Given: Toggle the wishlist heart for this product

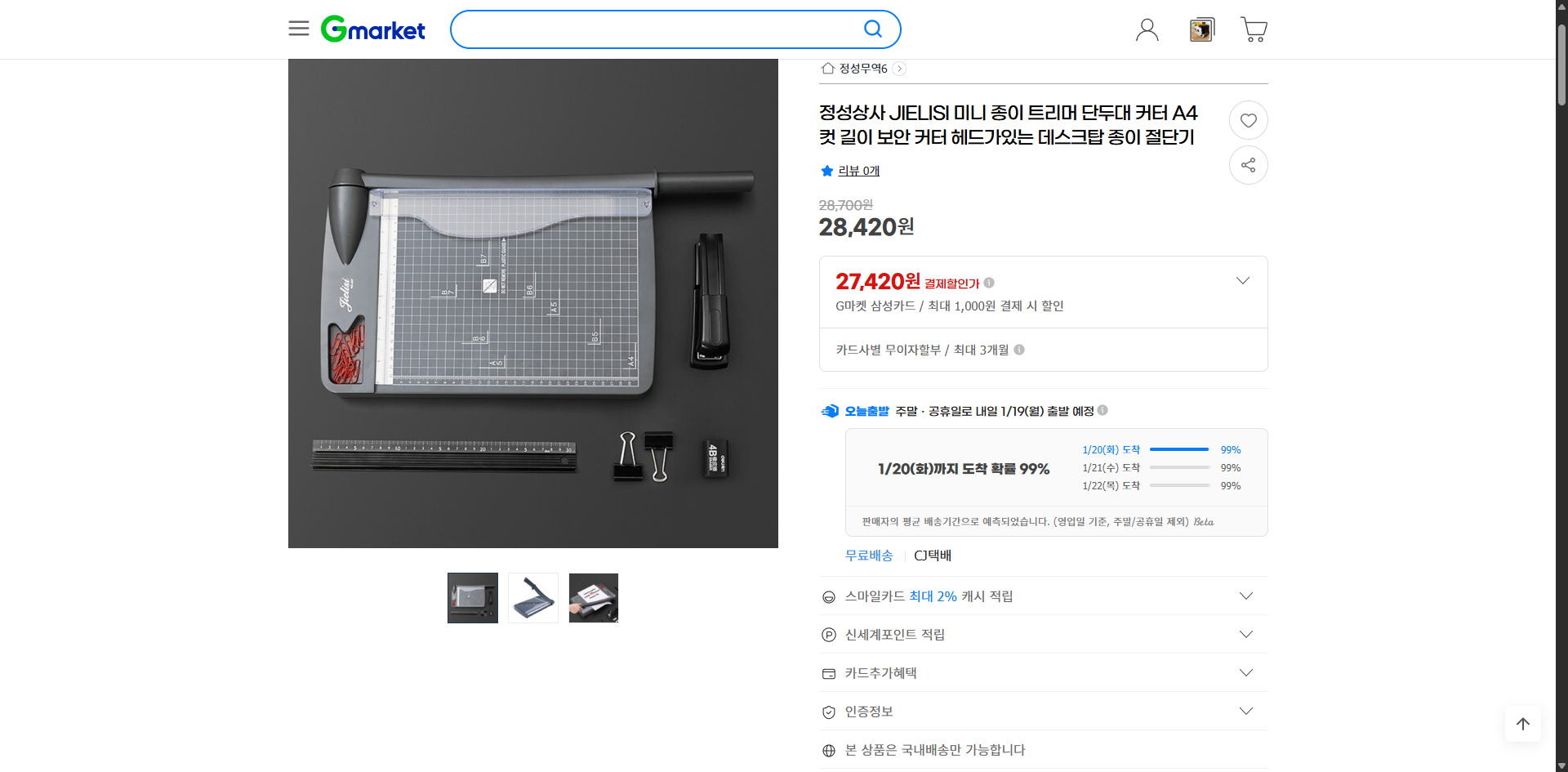Looking at the screenshot, I should (1248, 120).
